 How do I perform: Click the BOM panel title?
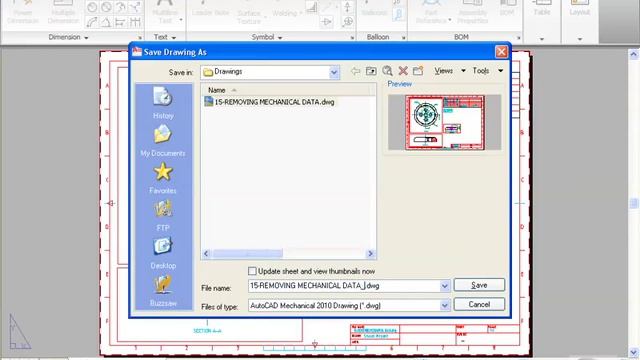pos(461,37)
